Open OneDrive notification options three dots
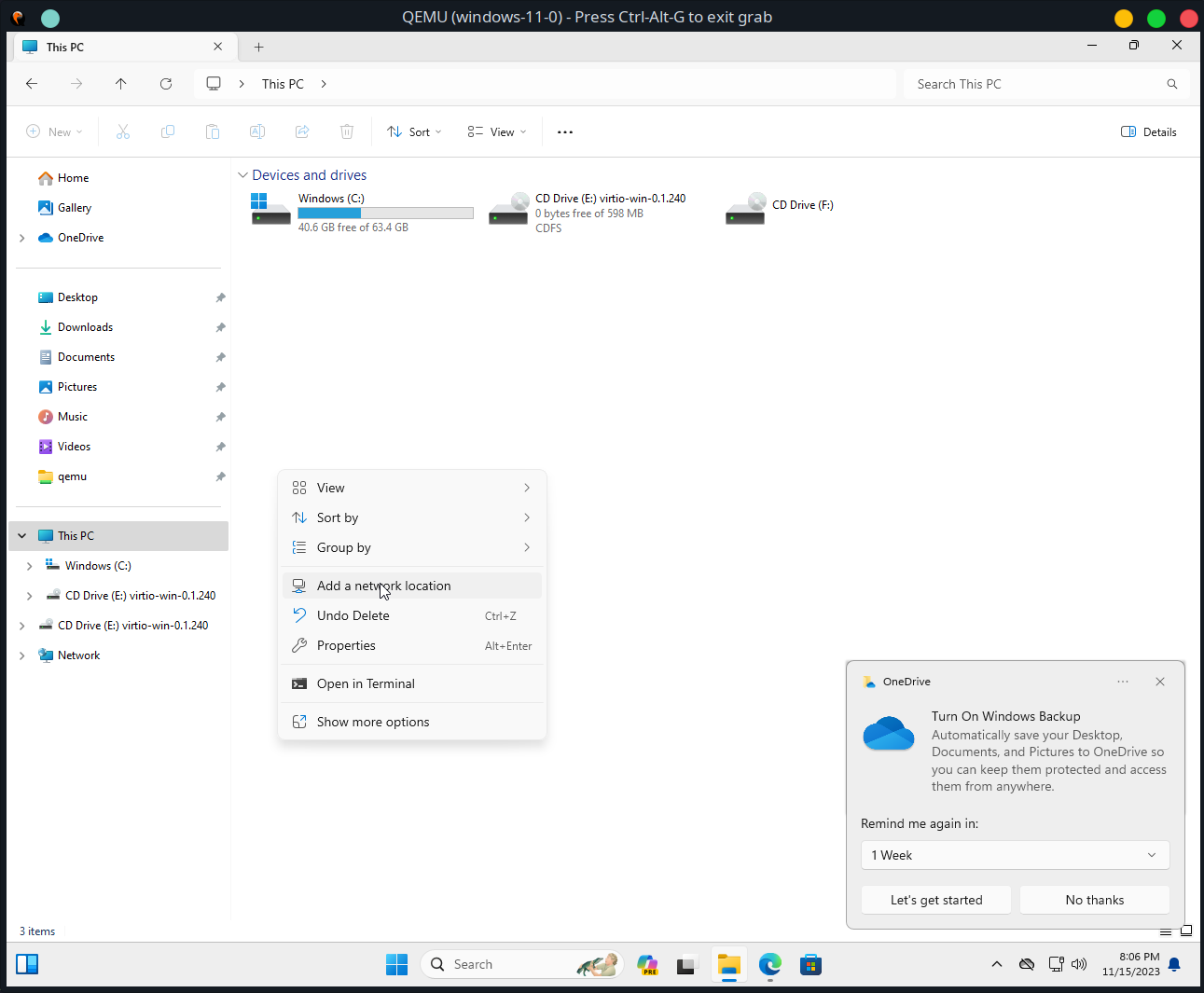Image resolution: width=1204 pixels, height=993 pixels. pos(1123,682)
